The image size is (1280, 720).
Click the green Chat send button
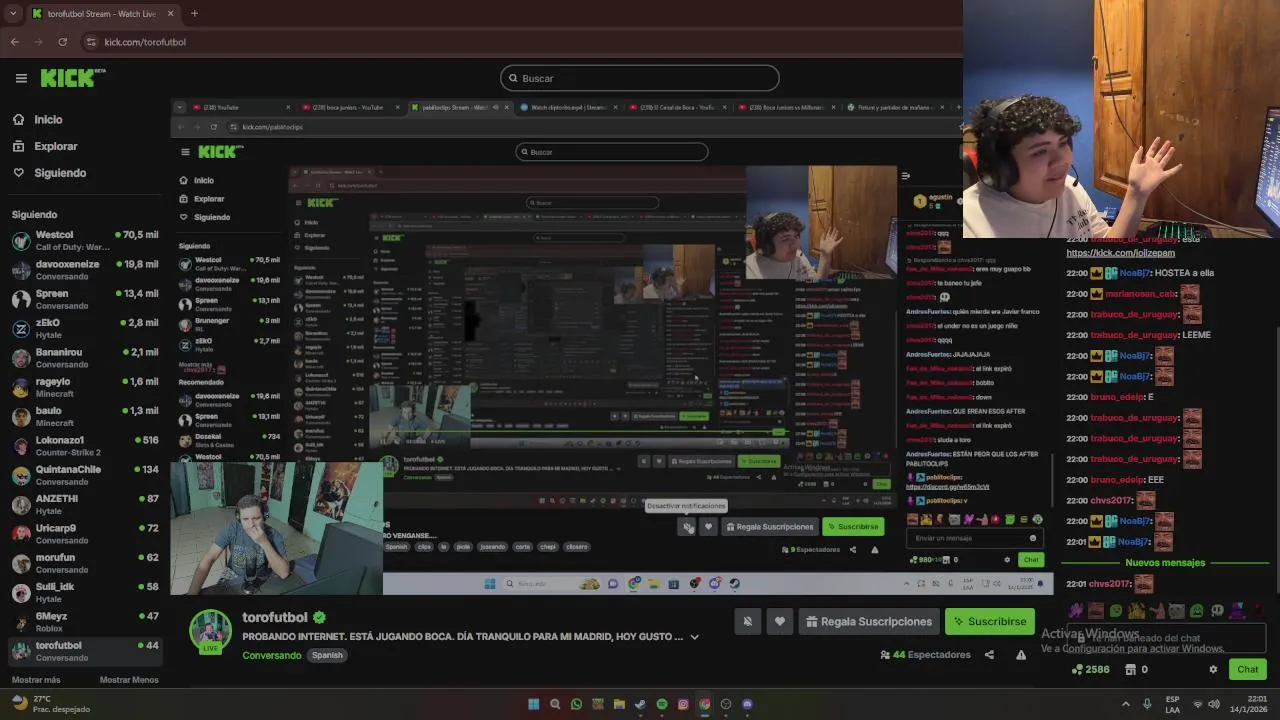(1248, 669)
